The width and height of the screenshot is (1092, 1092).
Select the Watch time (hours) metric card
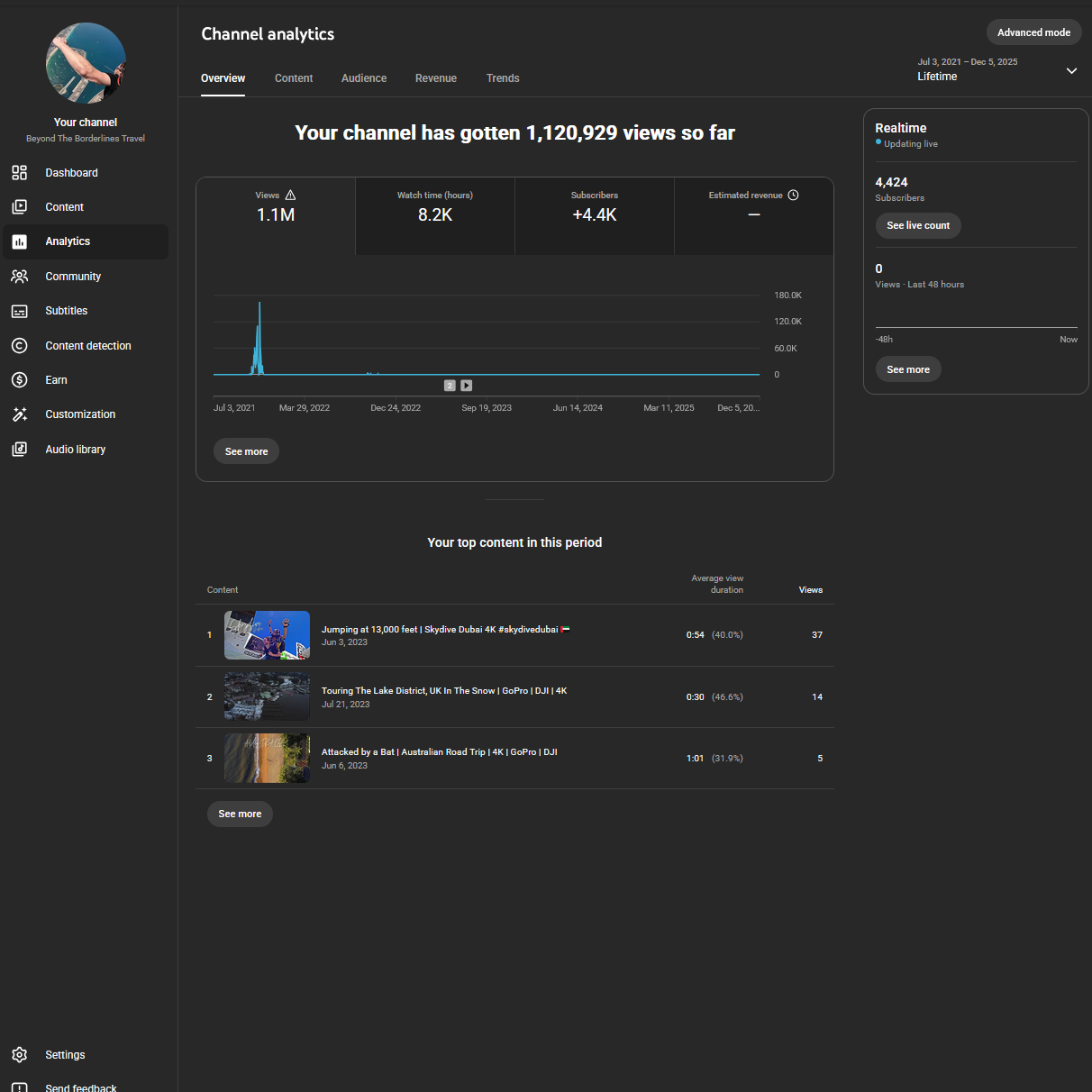coord(435,215)
